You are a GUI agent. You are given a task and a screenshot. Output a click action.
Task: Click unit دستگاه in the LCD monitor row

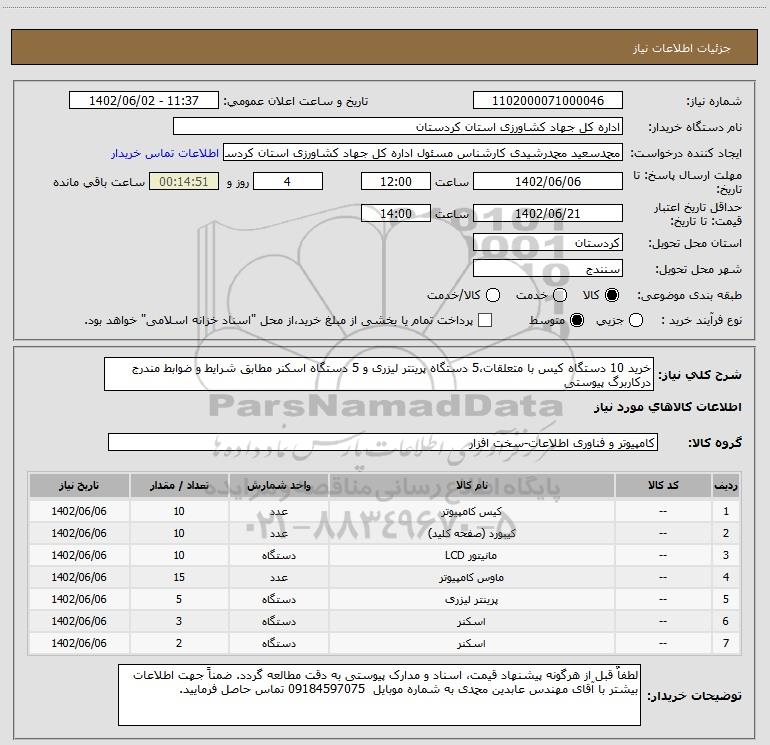pyautogui.click(x=278, y=555)
